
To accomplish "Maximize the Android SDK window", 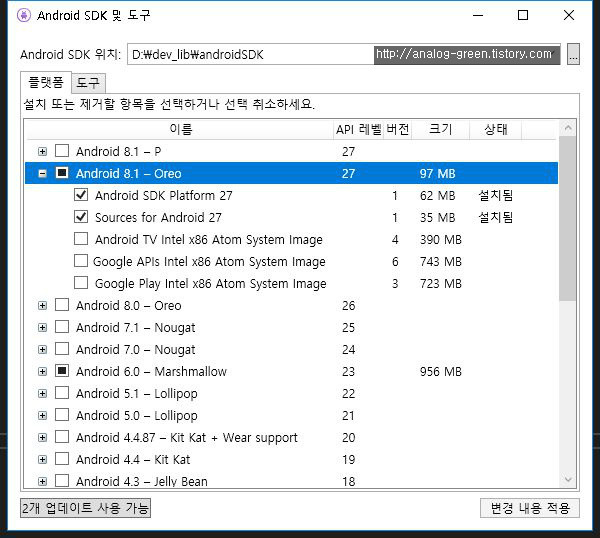I will click(x=523, y=15).
